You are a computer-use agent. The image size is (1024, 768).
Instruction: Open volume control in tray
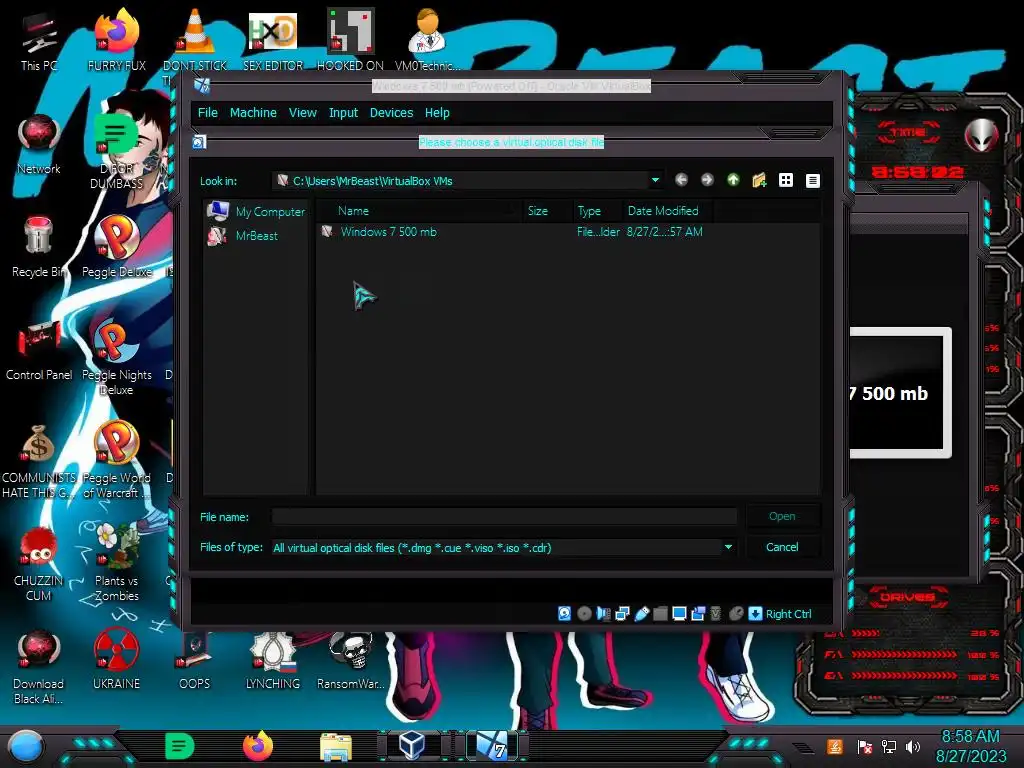(x=913, y=746)
